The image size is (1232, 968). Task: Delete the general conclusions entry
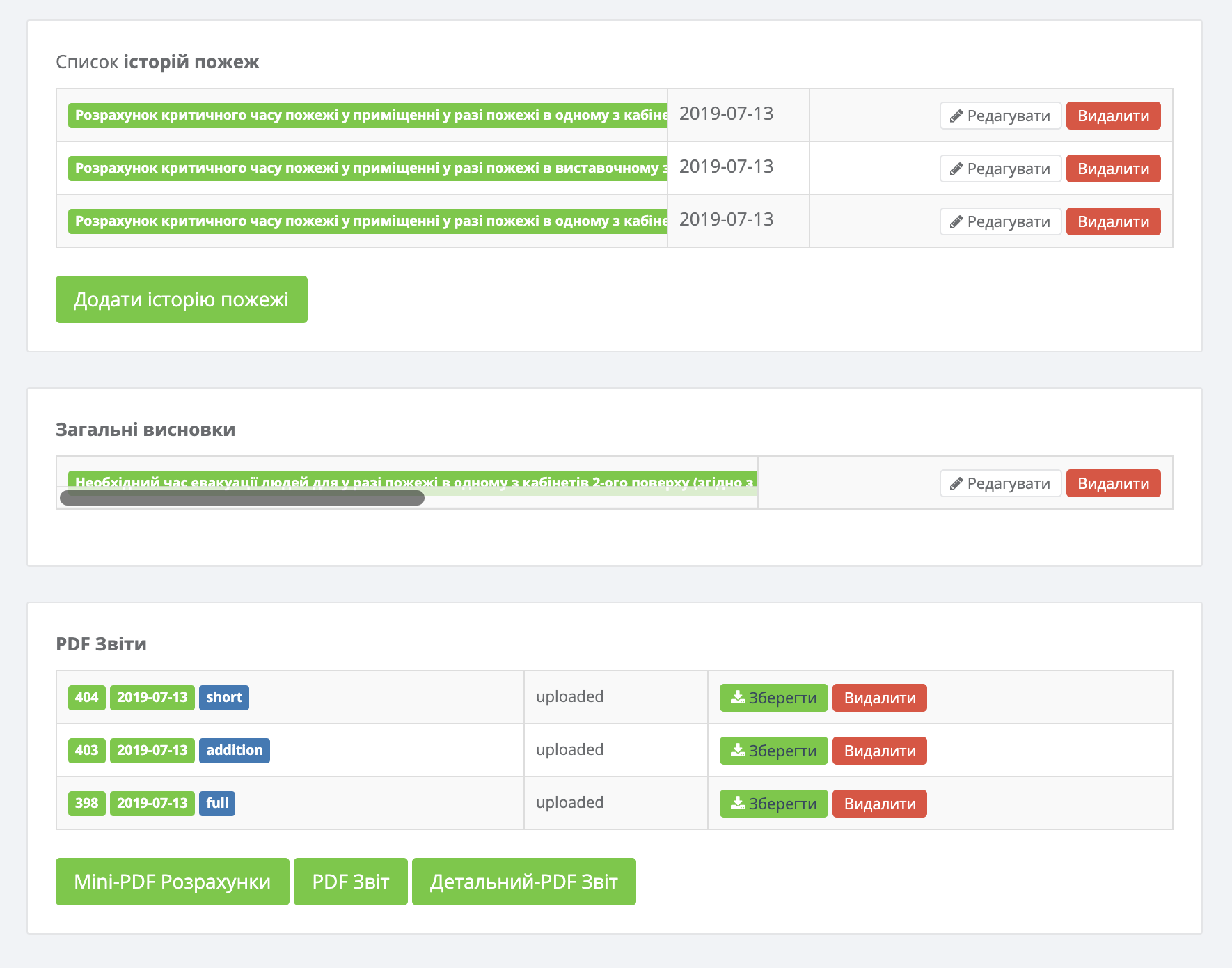click(1113, 484)
